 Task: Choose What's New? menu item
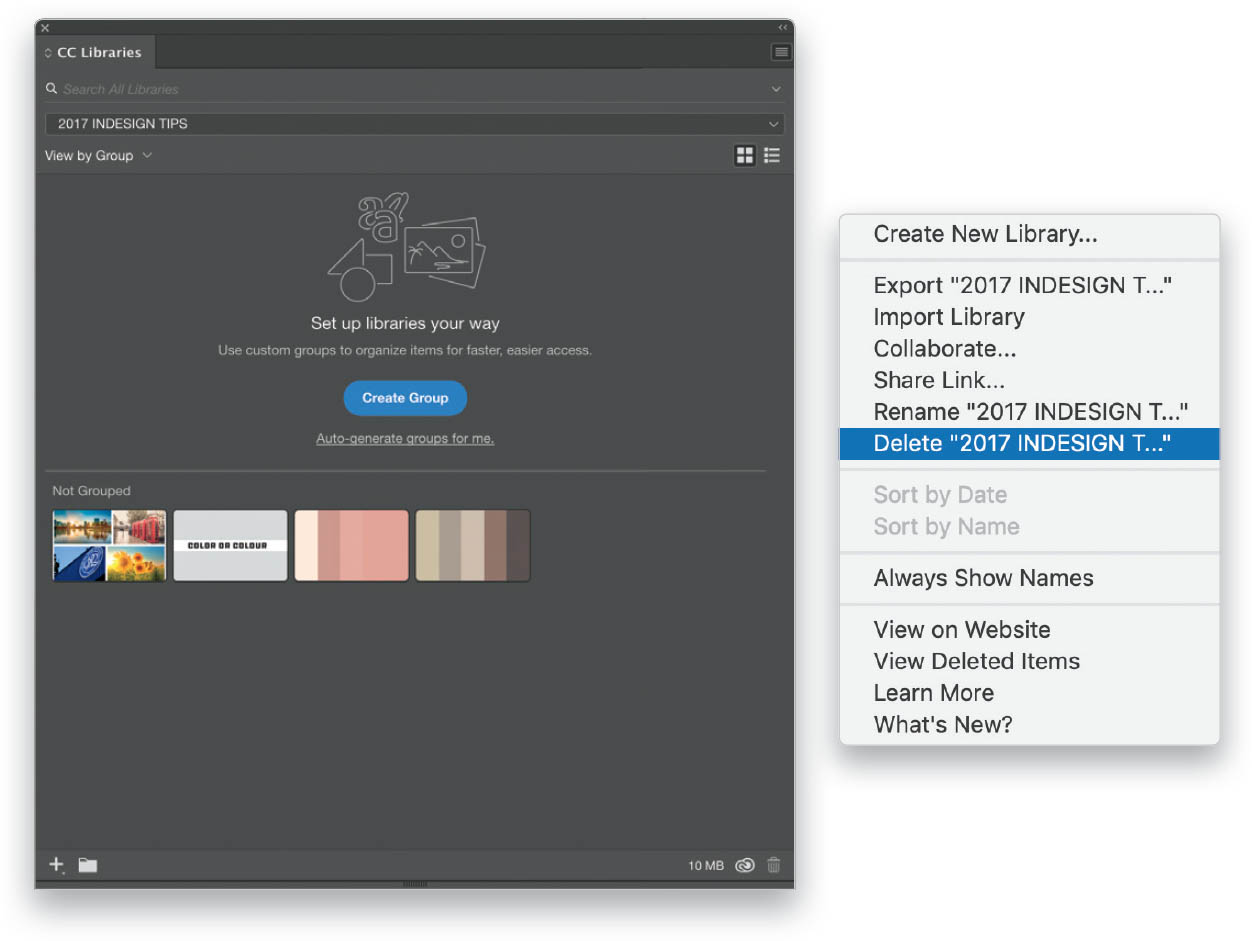tap(1029, 725)
